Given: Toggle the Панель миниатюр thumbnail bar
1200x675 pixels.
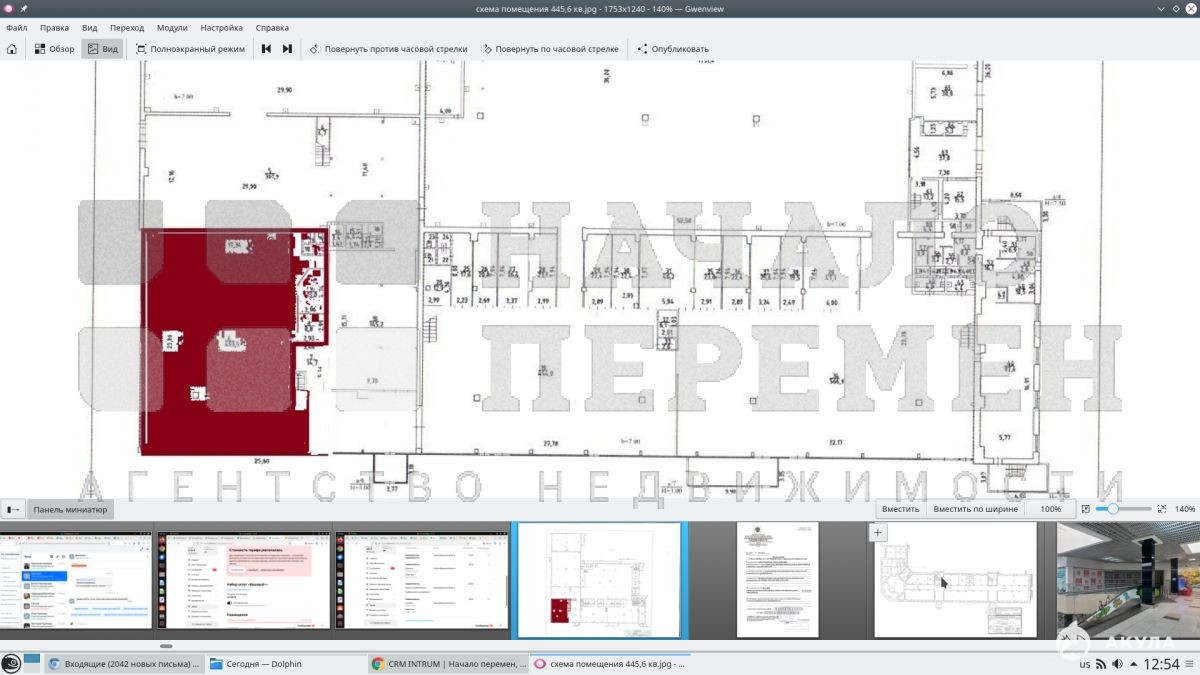Looking at the screenshot, I should tap(70, 509).
